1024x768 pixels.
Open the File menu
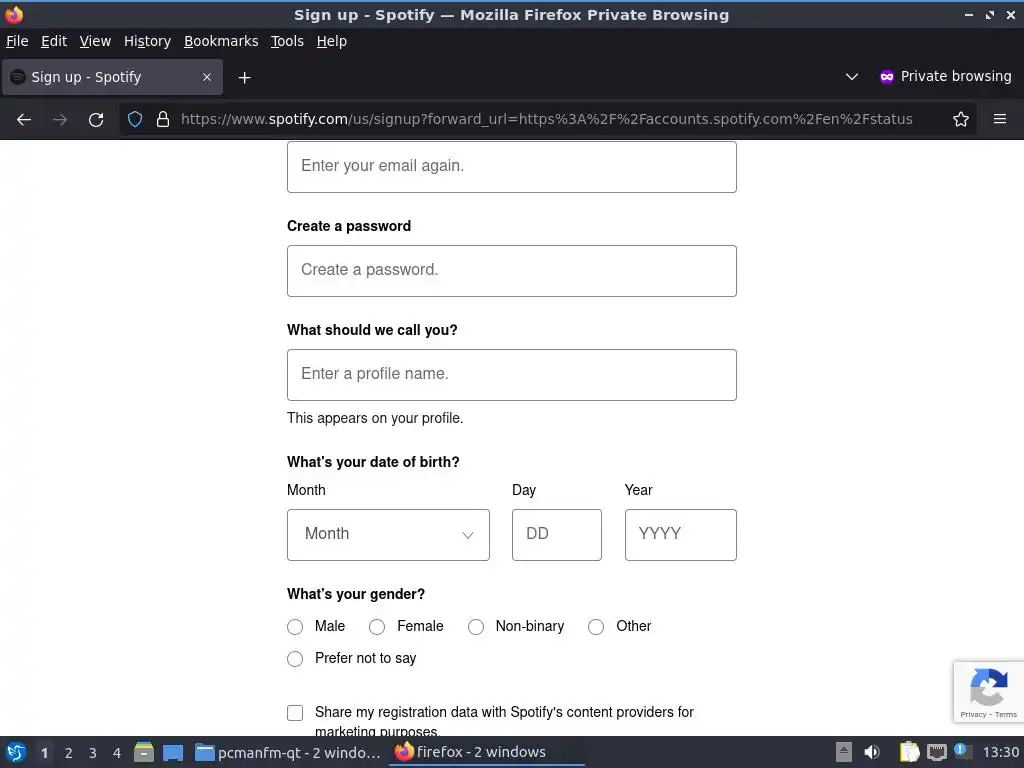[17, 41]
